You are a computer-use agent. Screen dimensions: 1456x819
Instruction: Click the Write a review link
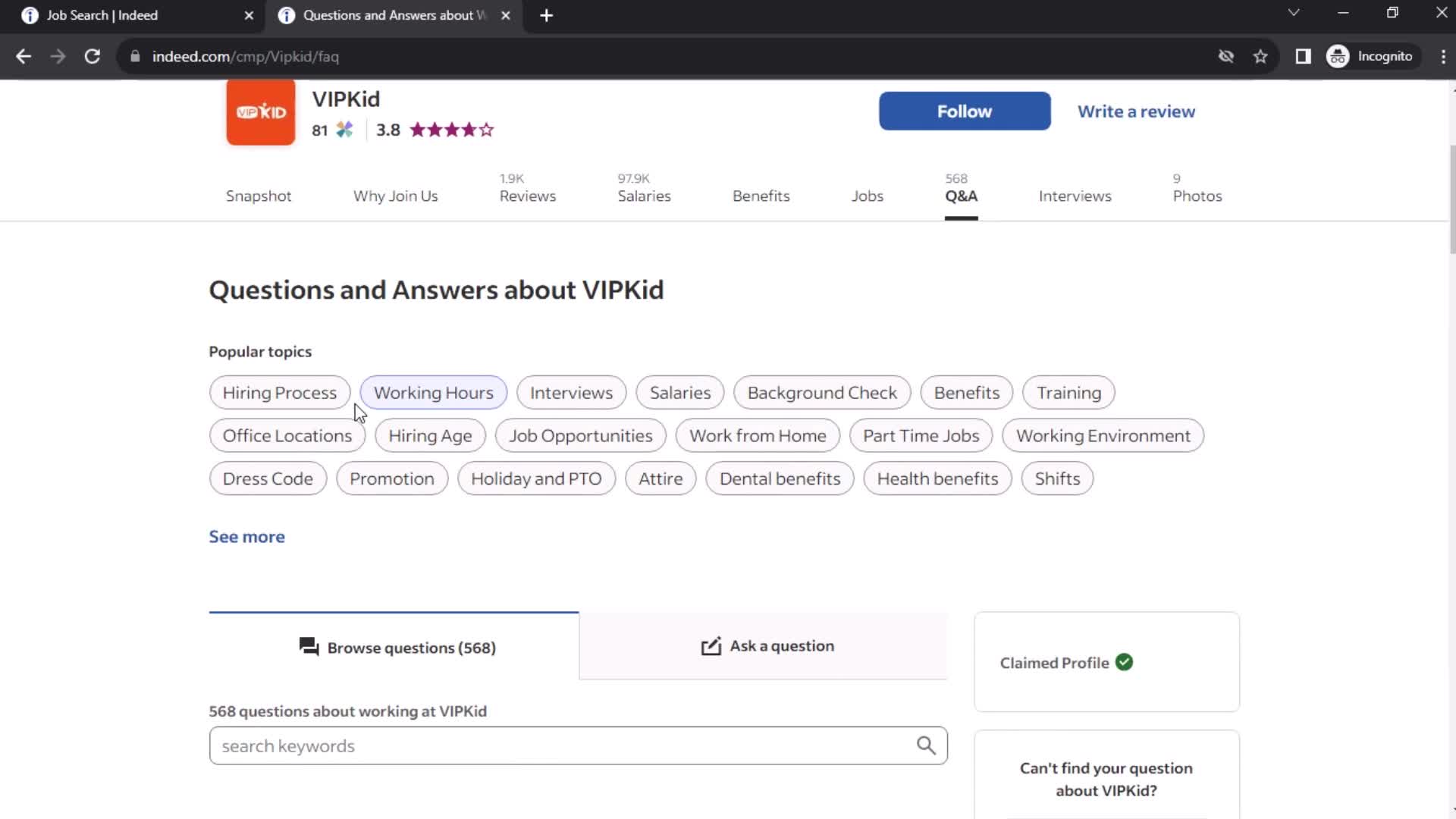coord(1136,111)
